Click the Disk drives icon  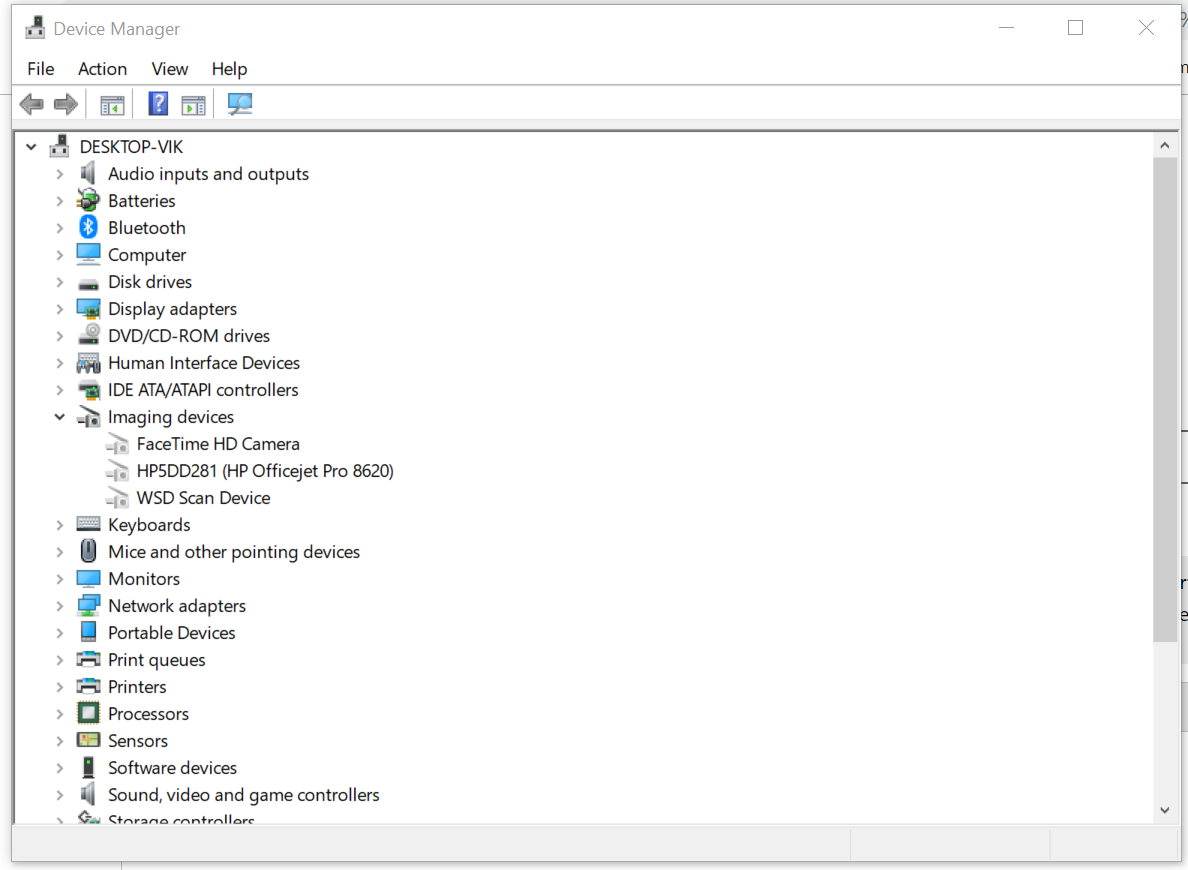coord(88,283)
